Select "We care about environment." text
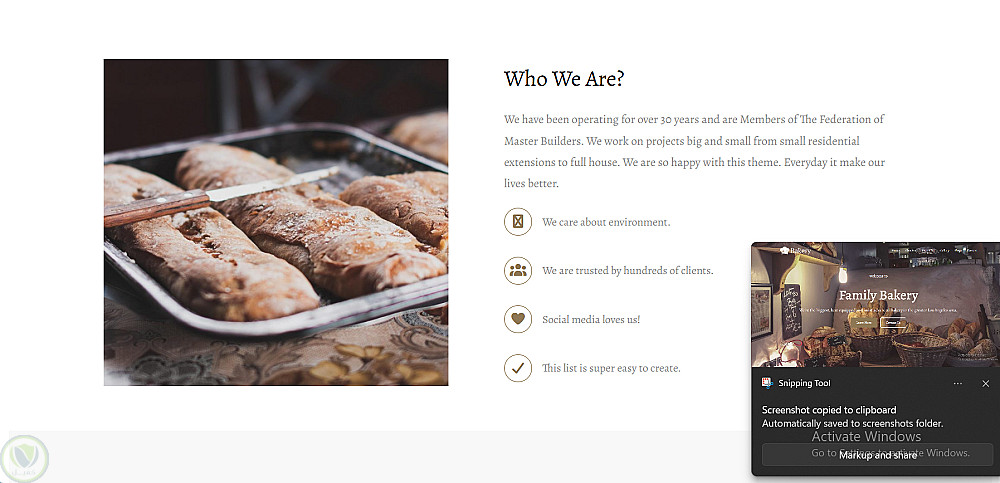 (x=606, y=222)
